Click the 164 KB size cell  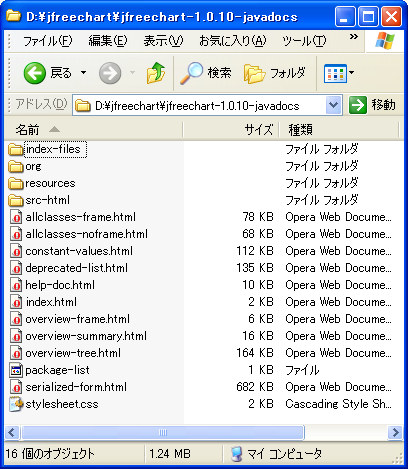pos(255,353)
